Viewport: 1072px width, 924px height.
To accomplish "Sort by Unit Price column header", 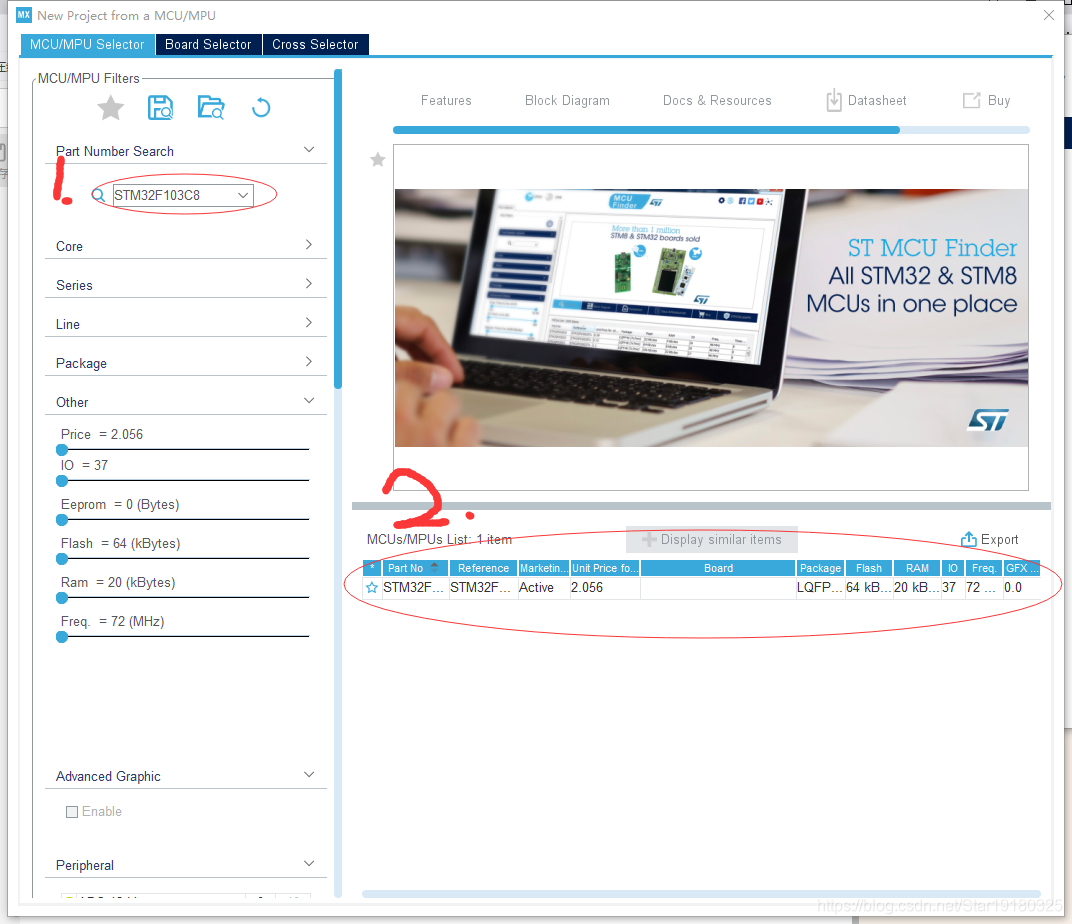I will pos(605,568).
